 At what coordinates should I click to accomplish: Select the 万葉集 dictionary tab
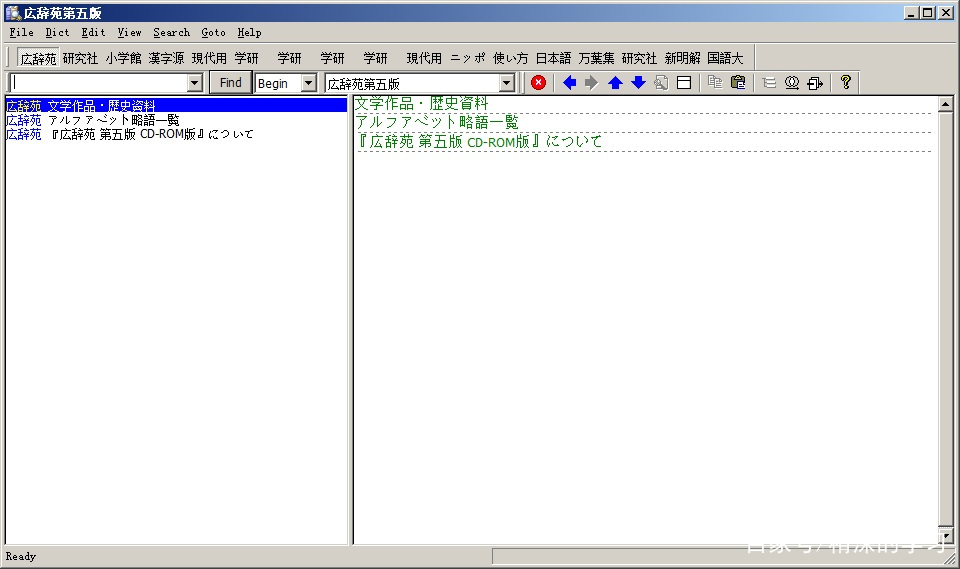coord(596,58)
